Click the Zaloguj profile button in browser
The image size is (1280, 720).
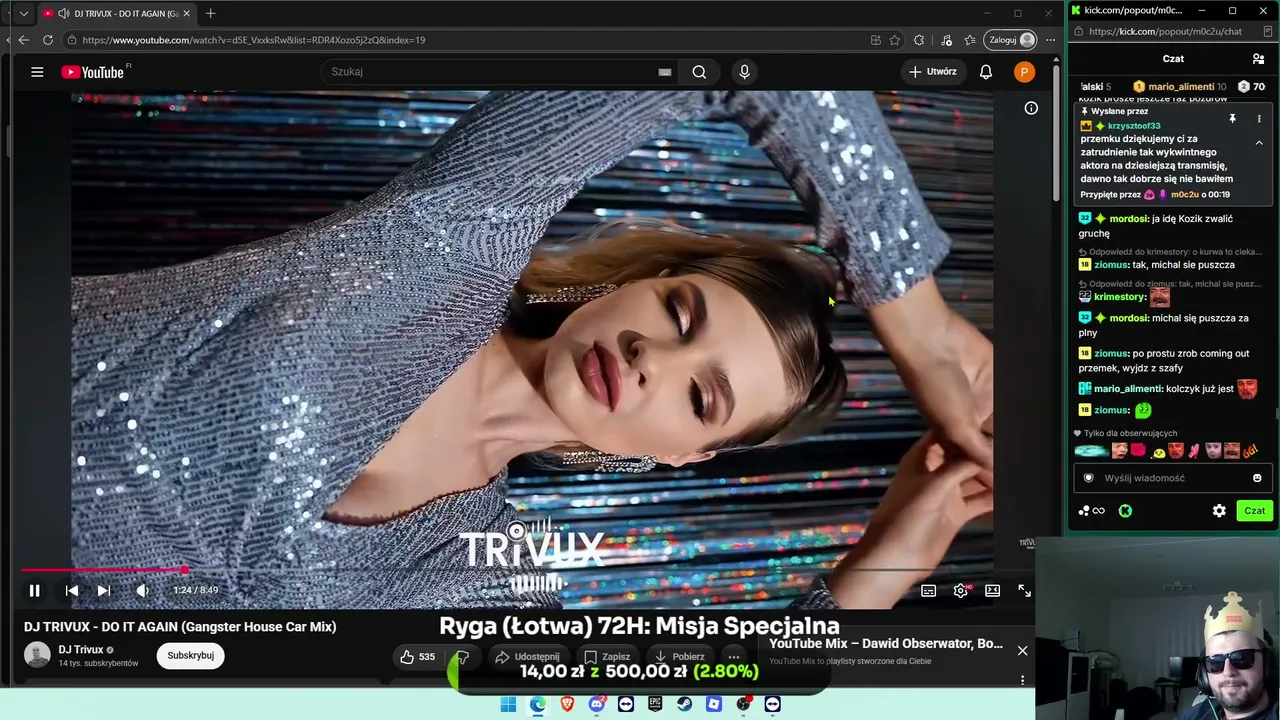coord(1012,40)
